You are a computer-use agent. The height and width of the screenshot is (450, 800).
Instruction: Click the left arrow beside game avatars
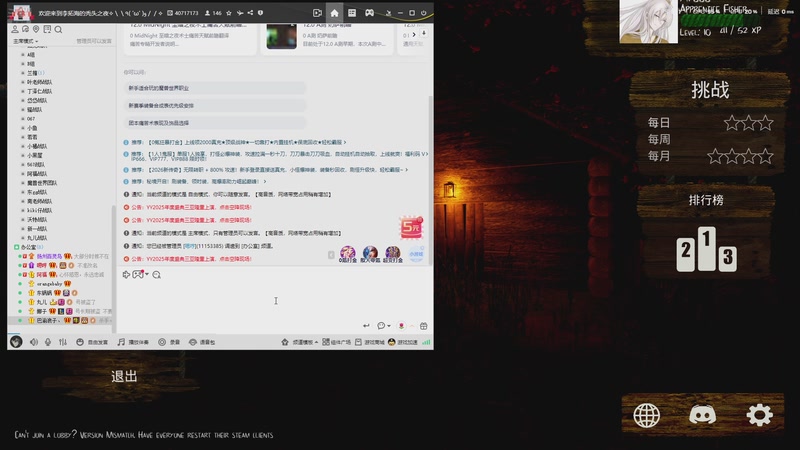coord(331,255)
